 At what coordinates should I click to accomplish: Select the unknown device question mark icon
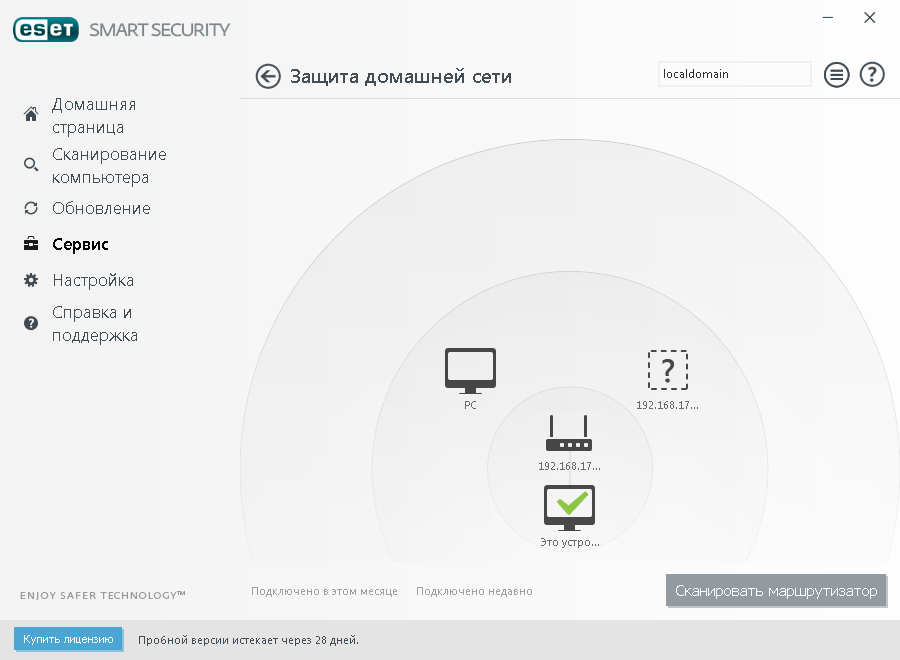click(668, 370)
